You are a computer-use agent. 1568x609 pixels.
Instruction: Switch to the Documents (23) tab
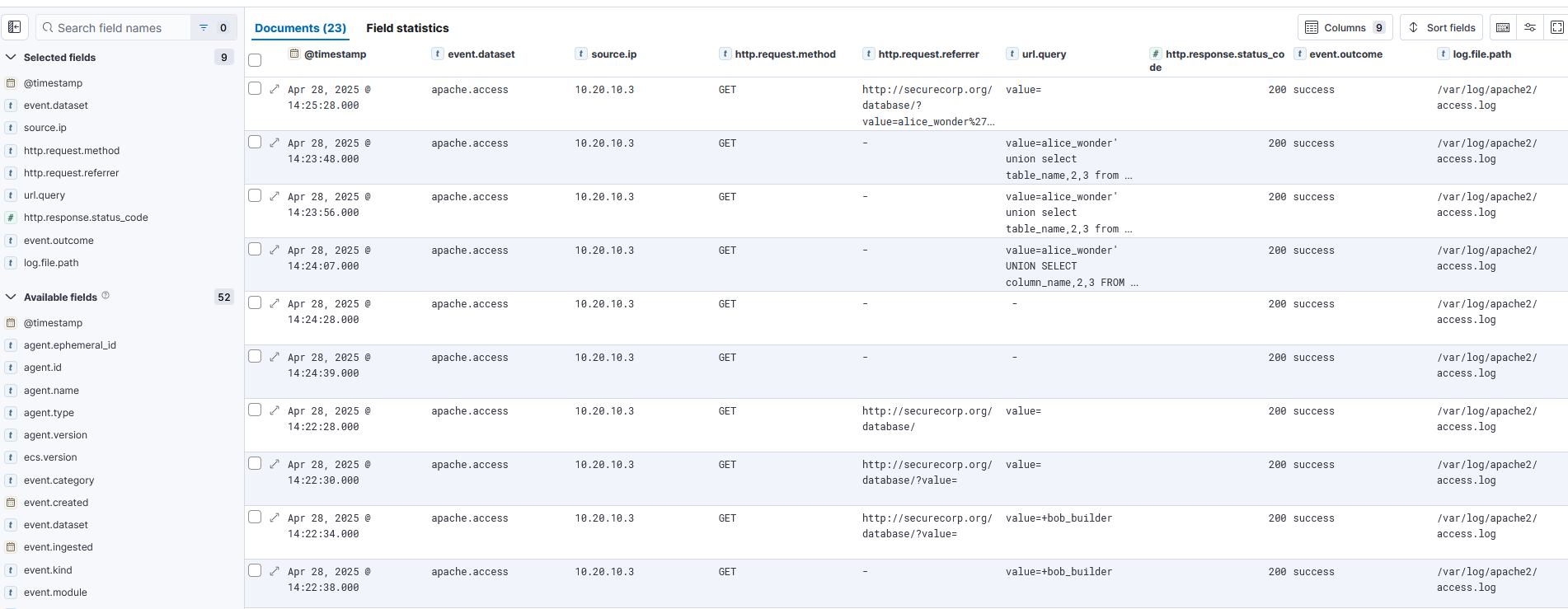300,28
